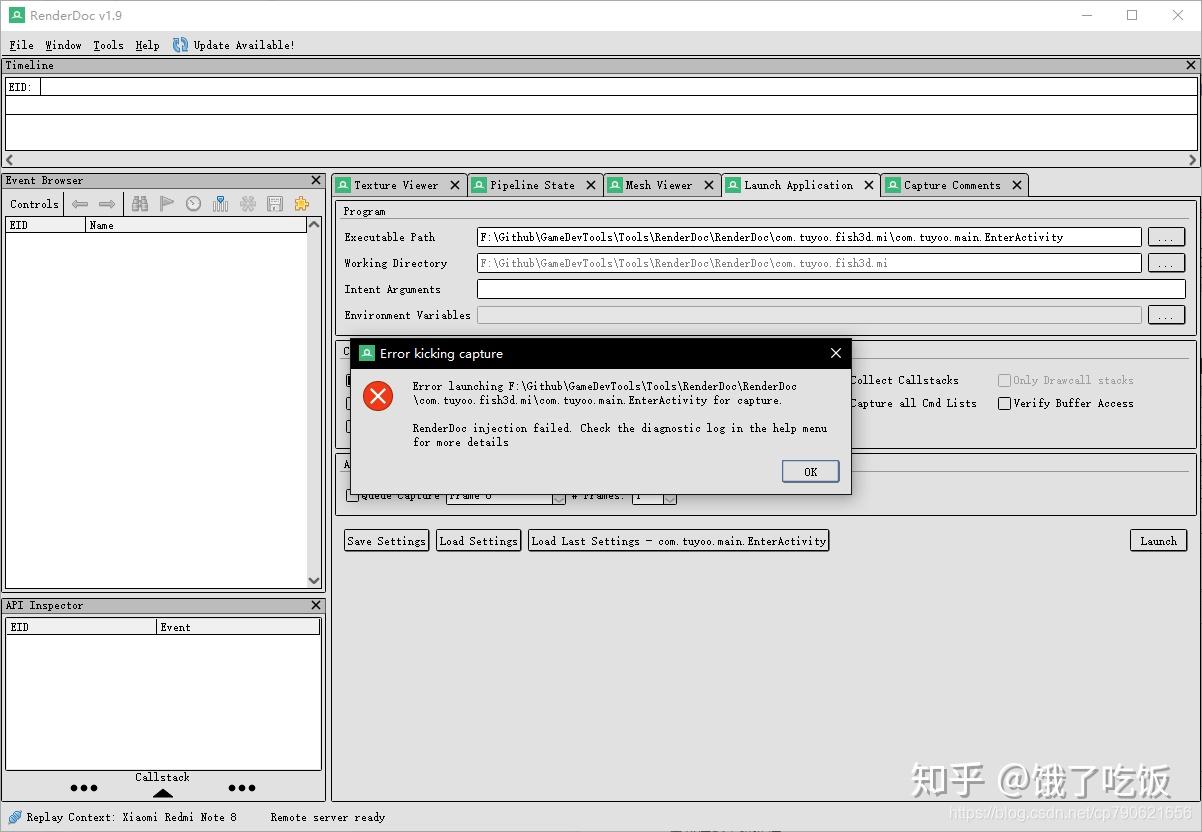Click the back arrow in Event Browser controls
Viewport: 1202px width, 832px height.
(x=80, y=204)
